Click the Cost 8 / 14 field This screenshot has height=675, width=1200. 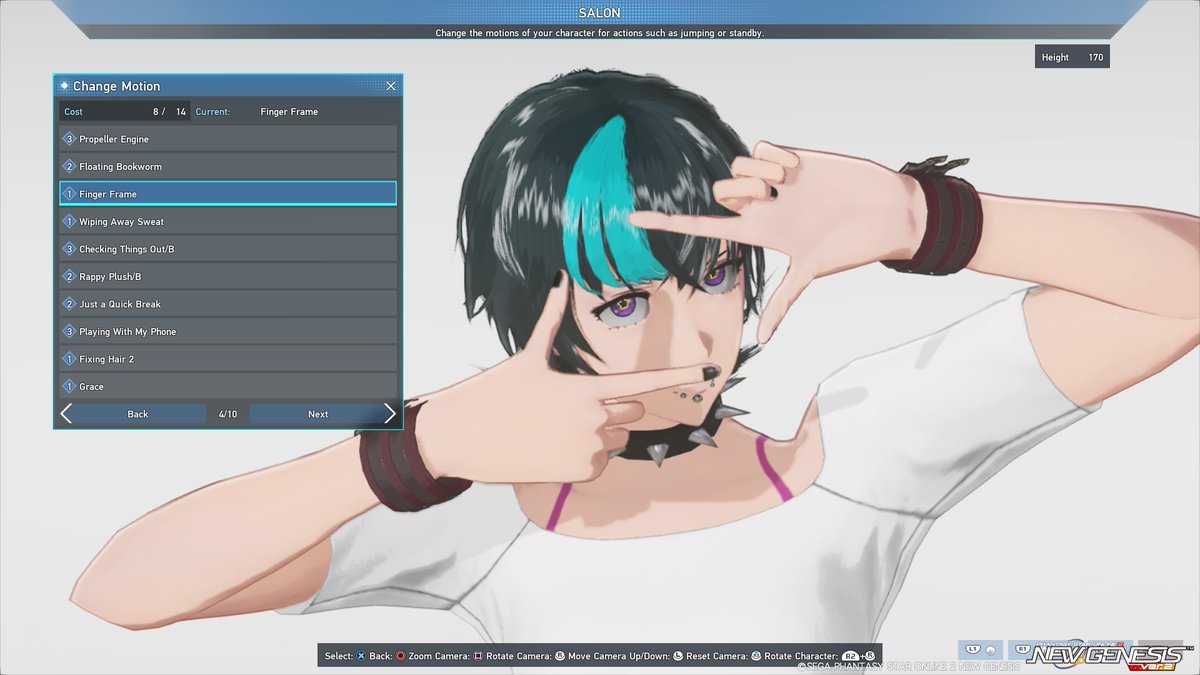(125, 112)
